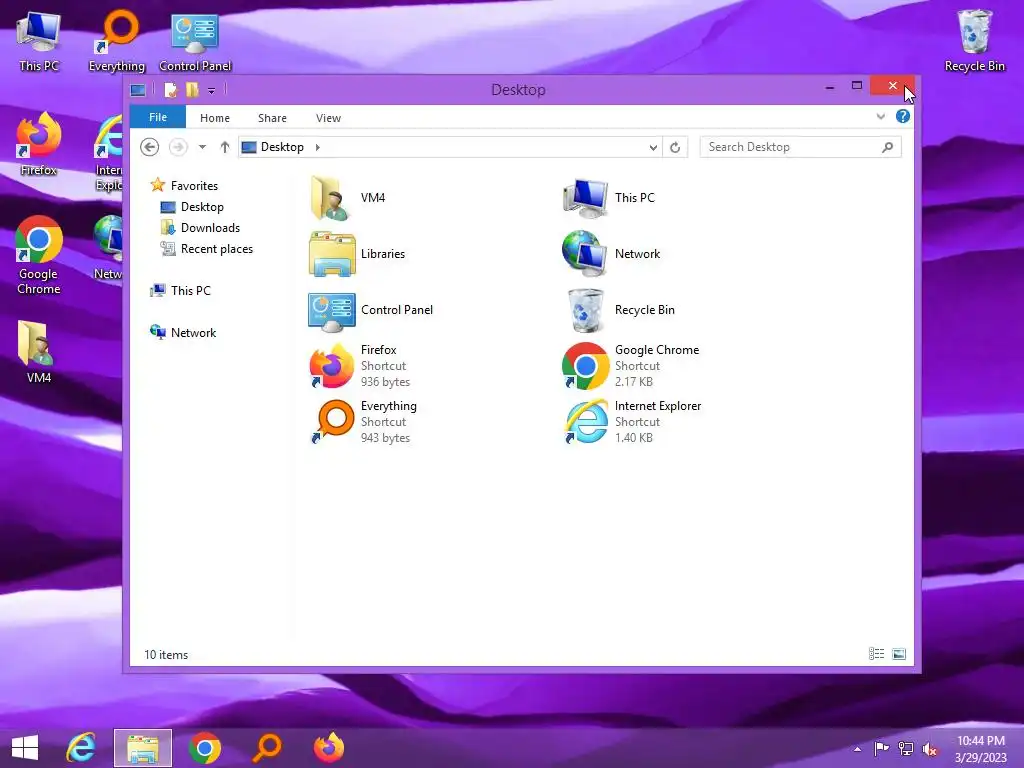
Task: Open the Home ribbon tab
Action: tap(215, 118)
